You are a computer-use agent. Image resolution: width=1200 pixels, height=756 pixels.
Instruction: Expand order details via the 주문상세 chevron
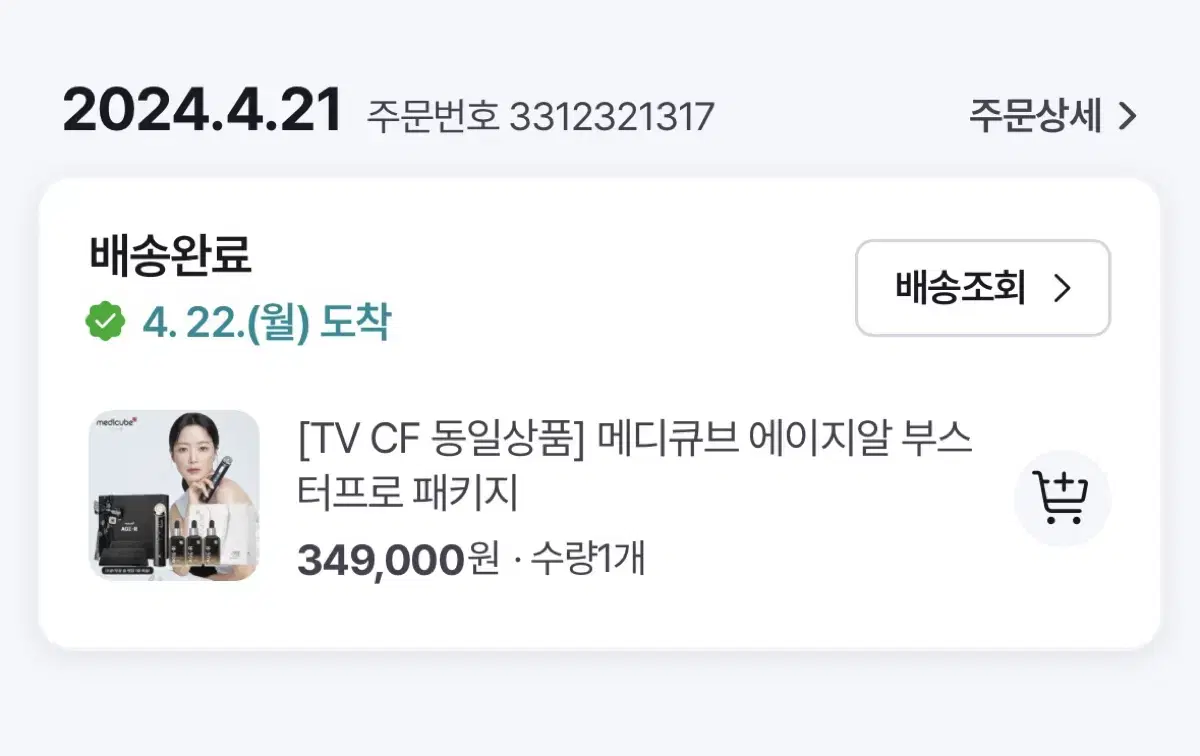click(1128, 117)
